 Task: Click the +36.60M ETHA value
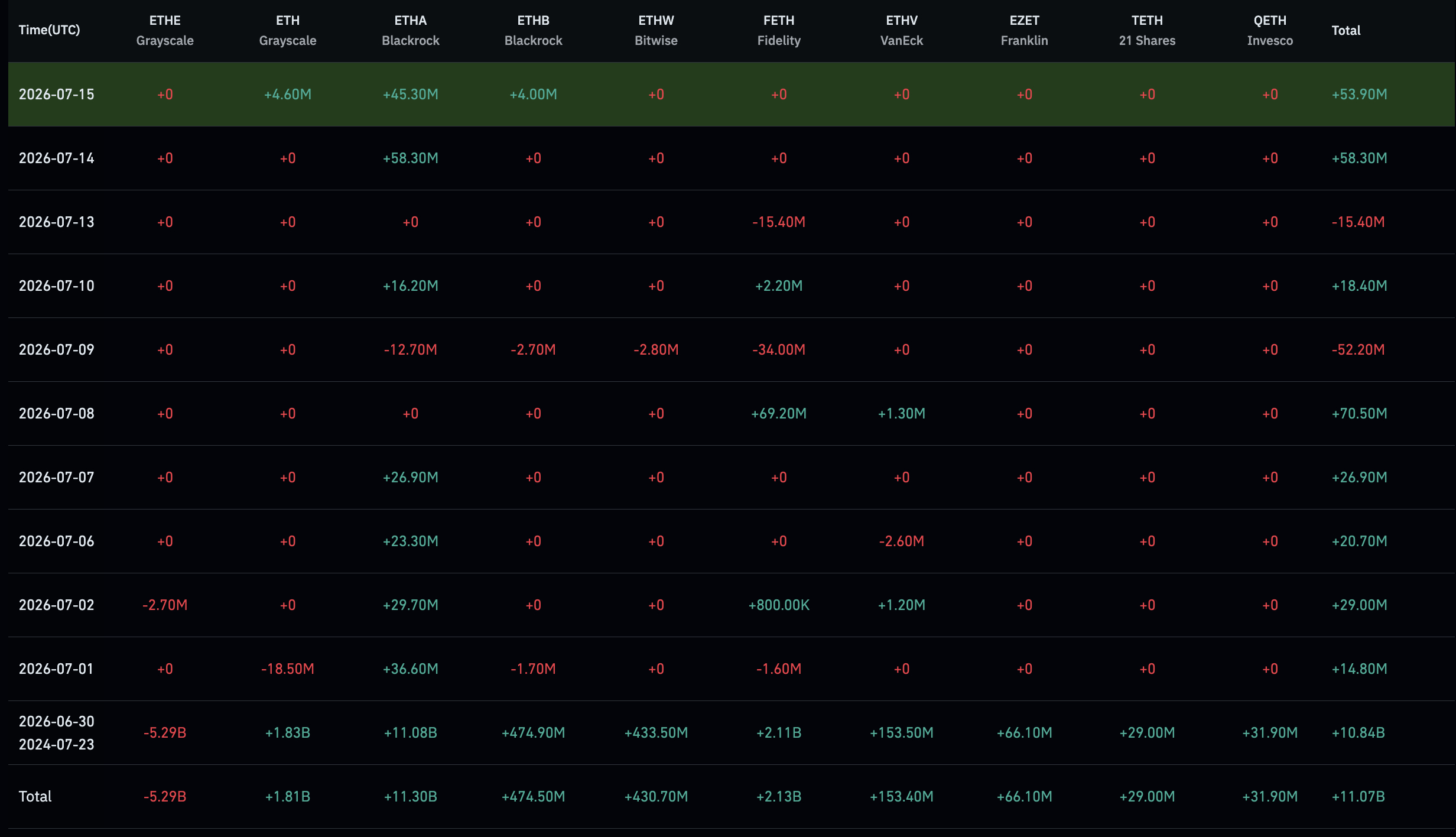[411, 669]
